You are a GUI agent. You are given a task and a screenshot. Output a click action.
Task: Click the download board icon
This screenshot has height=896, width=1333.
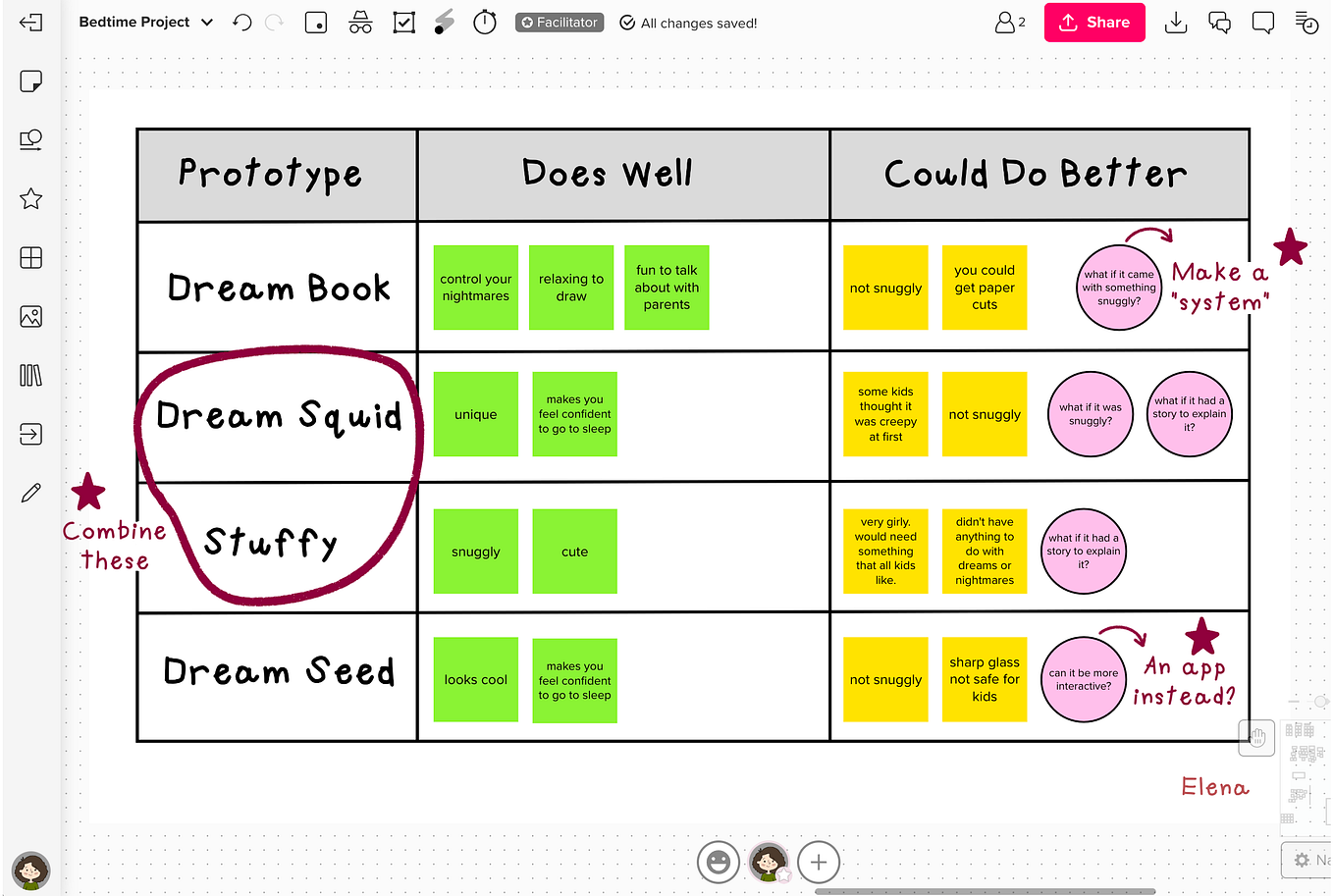pyautogui.click(x=1176, y=22)
